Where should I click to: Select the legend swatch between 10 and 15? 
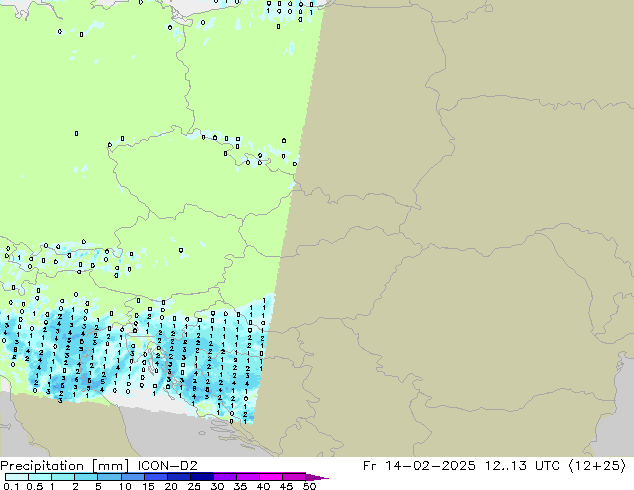pos(132,477)
